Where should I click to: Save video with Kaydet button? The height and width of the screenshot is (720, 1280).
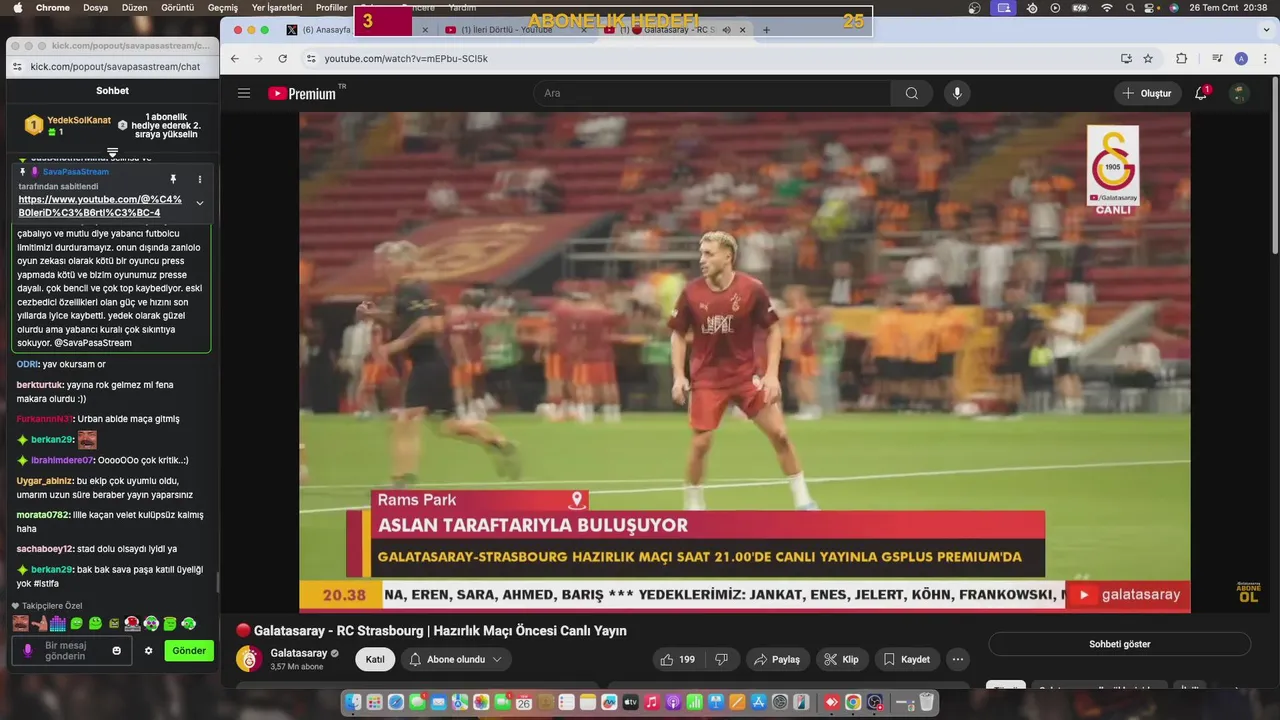906,659
